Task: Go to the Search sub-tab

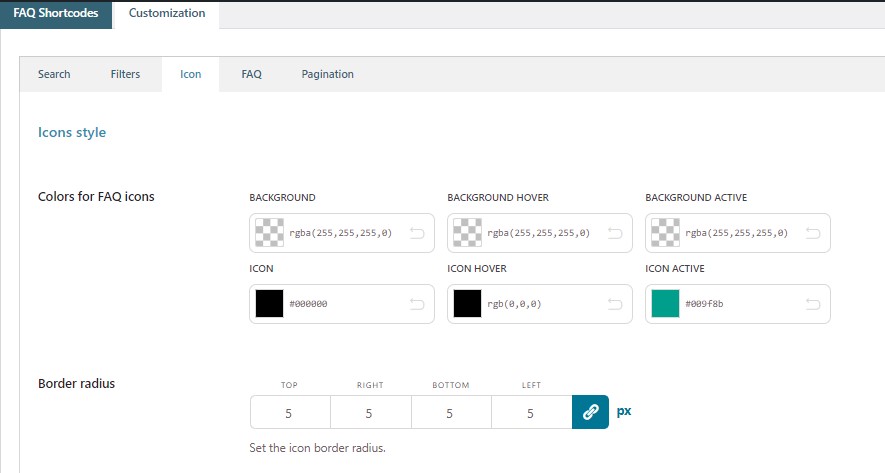Action: click(54, 74)
